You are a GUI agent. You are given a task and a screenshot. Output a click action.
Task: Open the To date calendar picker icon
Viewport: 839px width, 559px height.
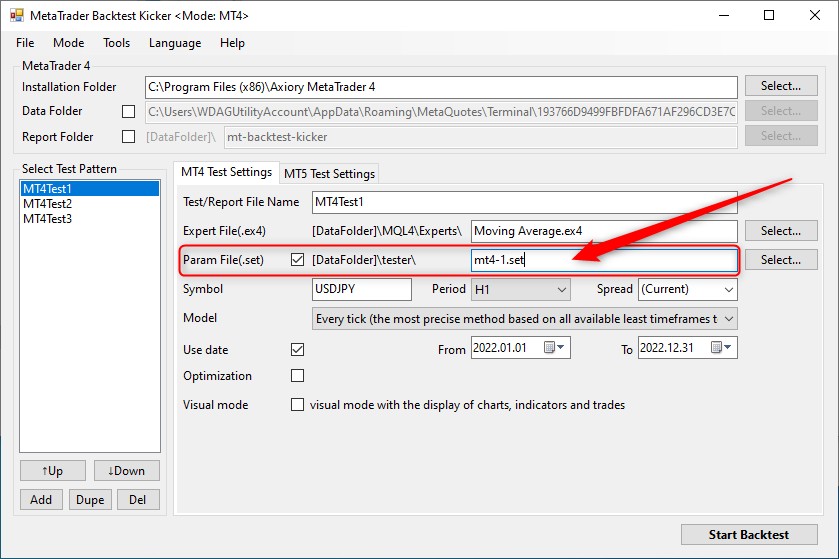point(721,348)
